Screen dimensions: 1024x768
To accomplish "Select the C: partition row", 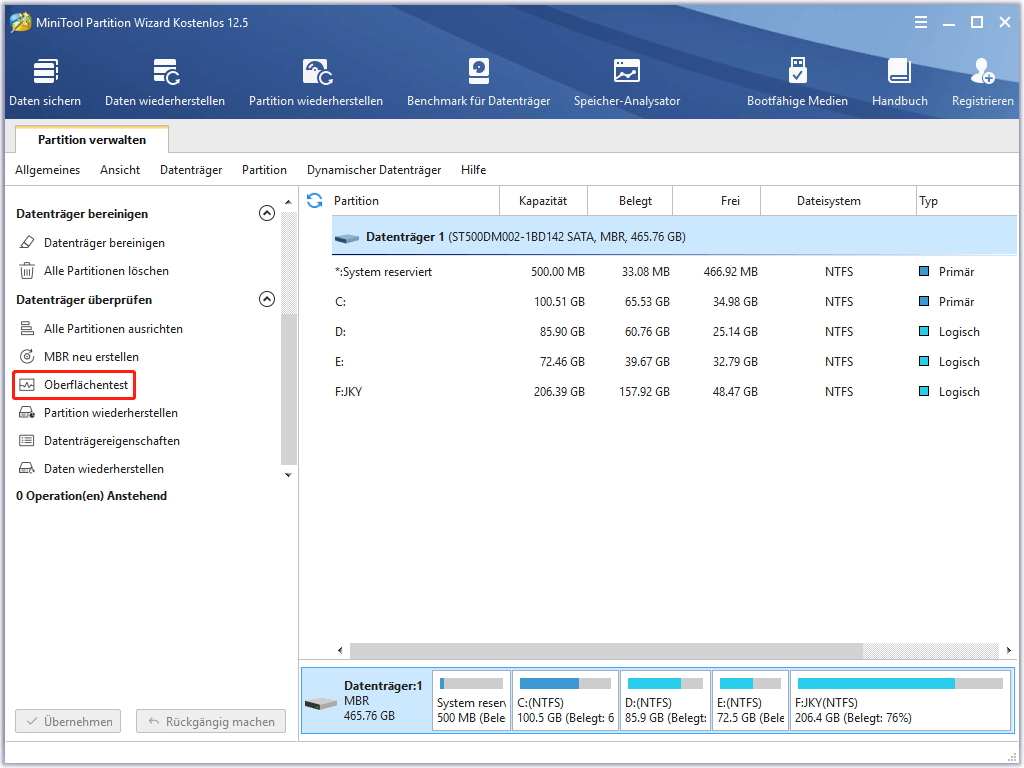I will 675,302.
